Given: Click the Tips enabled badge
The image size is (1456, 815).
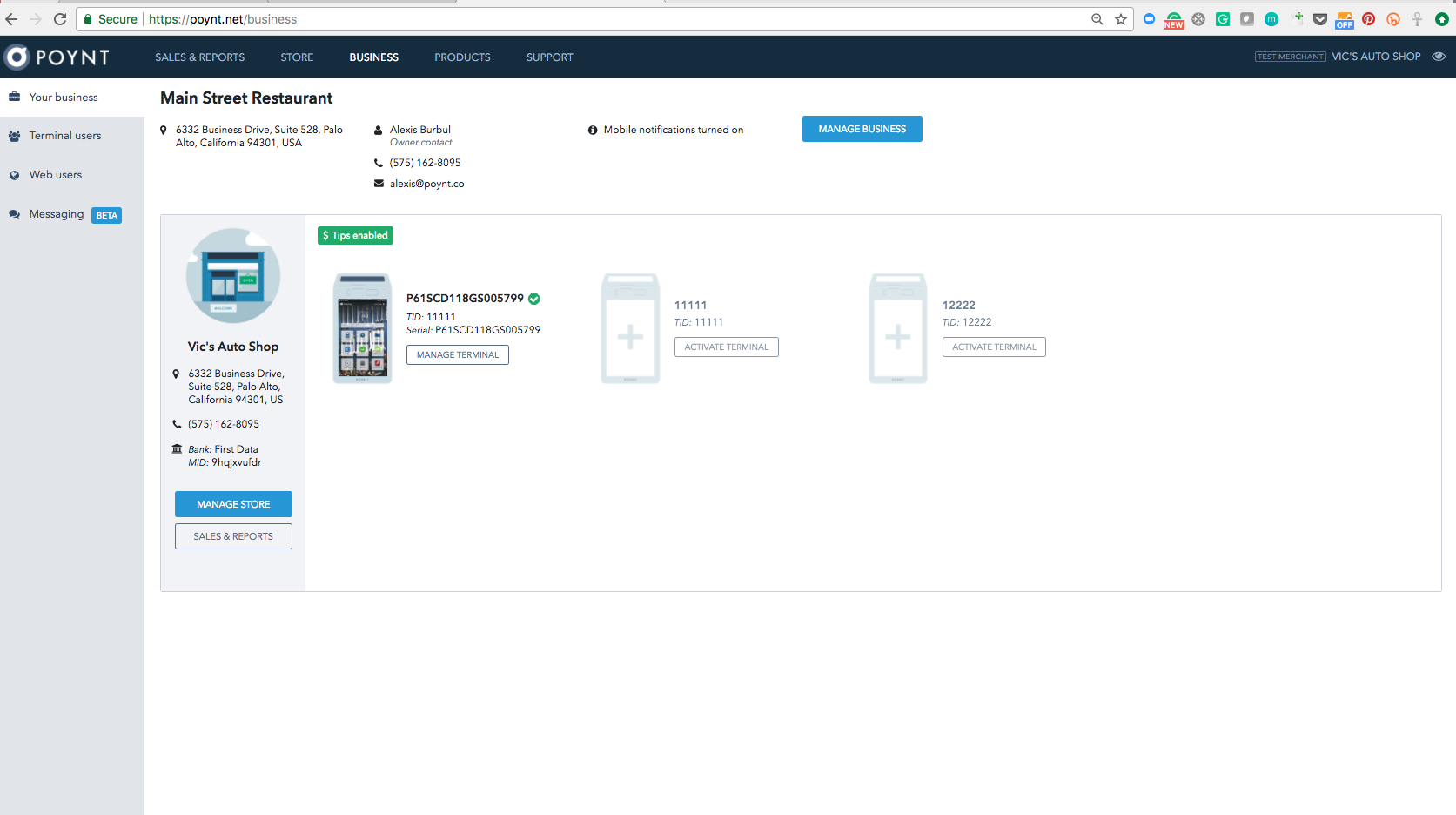Looking at the screenshot, I should pyautogui.click(x=355, y=236).
